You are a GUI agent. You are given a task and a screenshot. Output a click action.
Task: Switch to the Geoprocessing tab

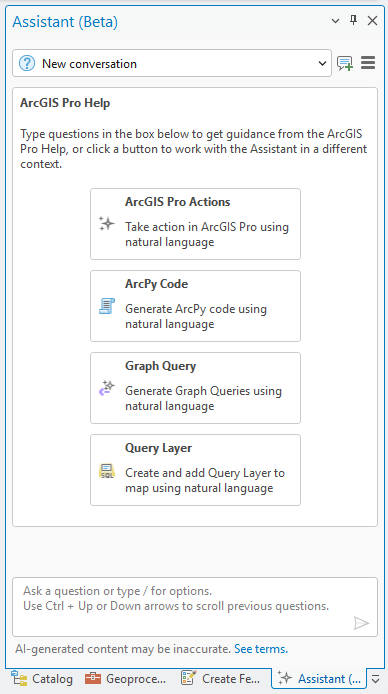[x=125, y=678]
